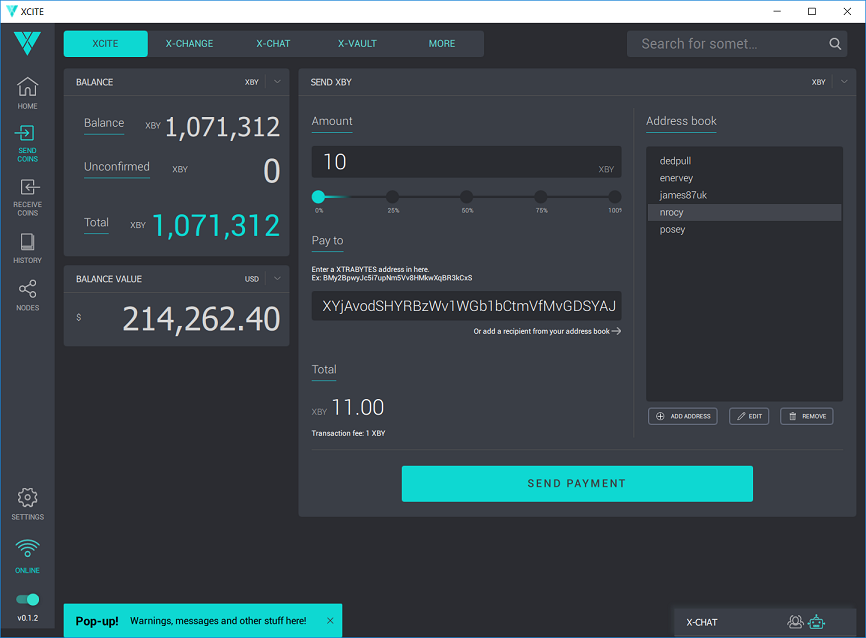This screenshot has width=866, height=638.
Task: Expand the Balance XBY currency dropdown
Action: (277, 82)
